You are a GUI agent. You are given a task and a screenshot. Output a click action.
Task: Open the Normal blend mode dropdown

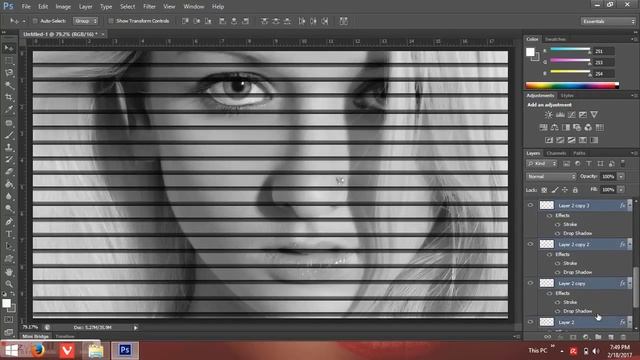point(551,177)
